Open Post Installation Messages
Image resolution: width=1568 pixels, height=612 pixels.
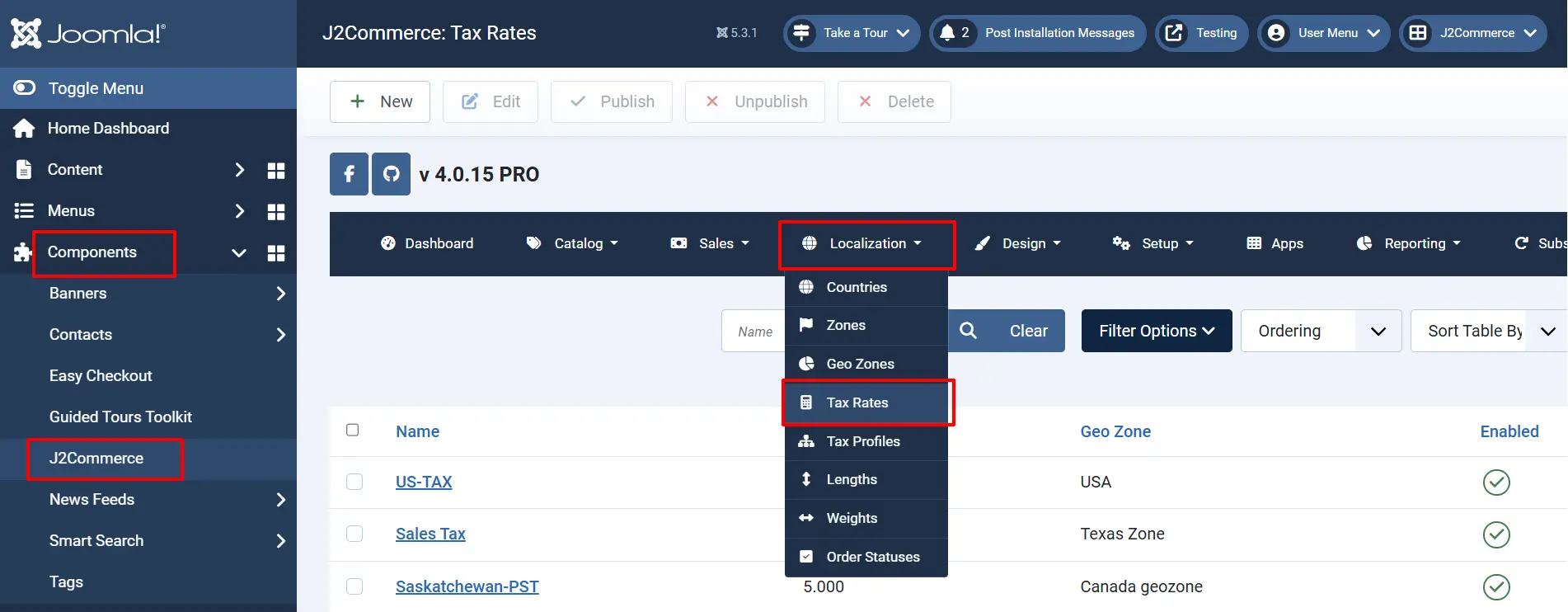pos(1038,33)
